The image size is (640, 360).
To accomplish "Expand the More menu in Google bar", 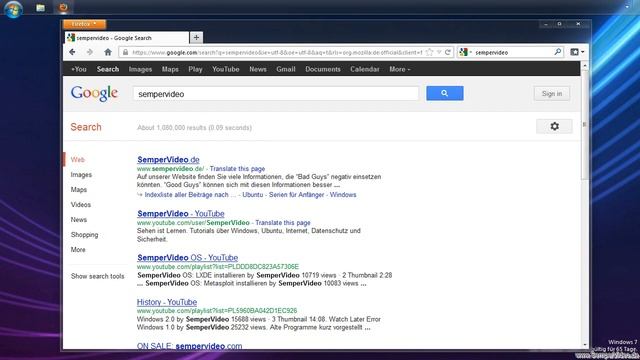I will point(400,69).
